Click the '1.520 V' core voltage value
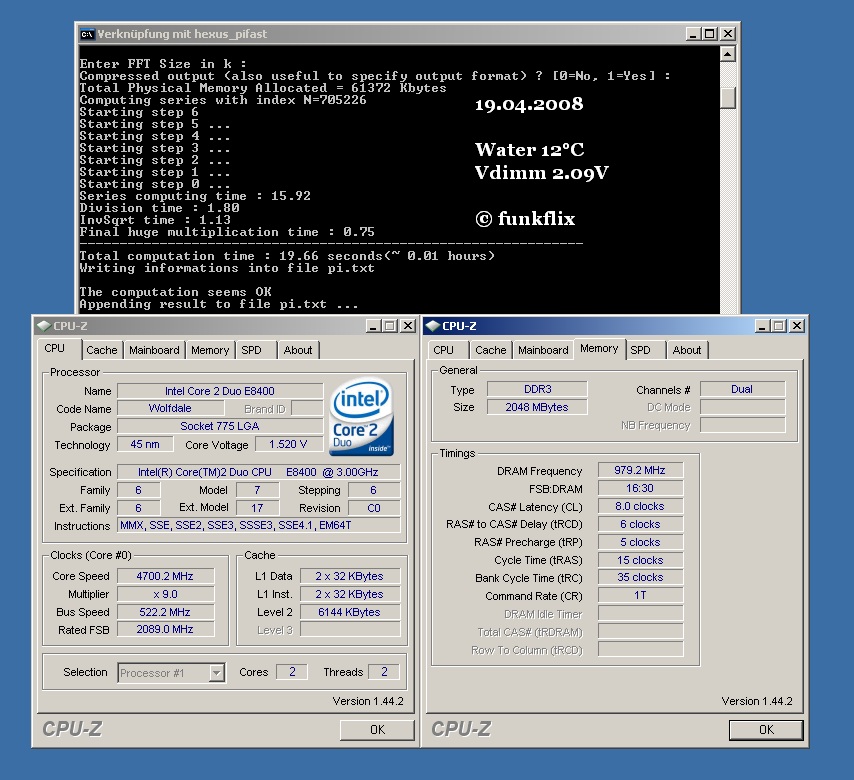This screenshot has width=854, height=780. (288, 444)
